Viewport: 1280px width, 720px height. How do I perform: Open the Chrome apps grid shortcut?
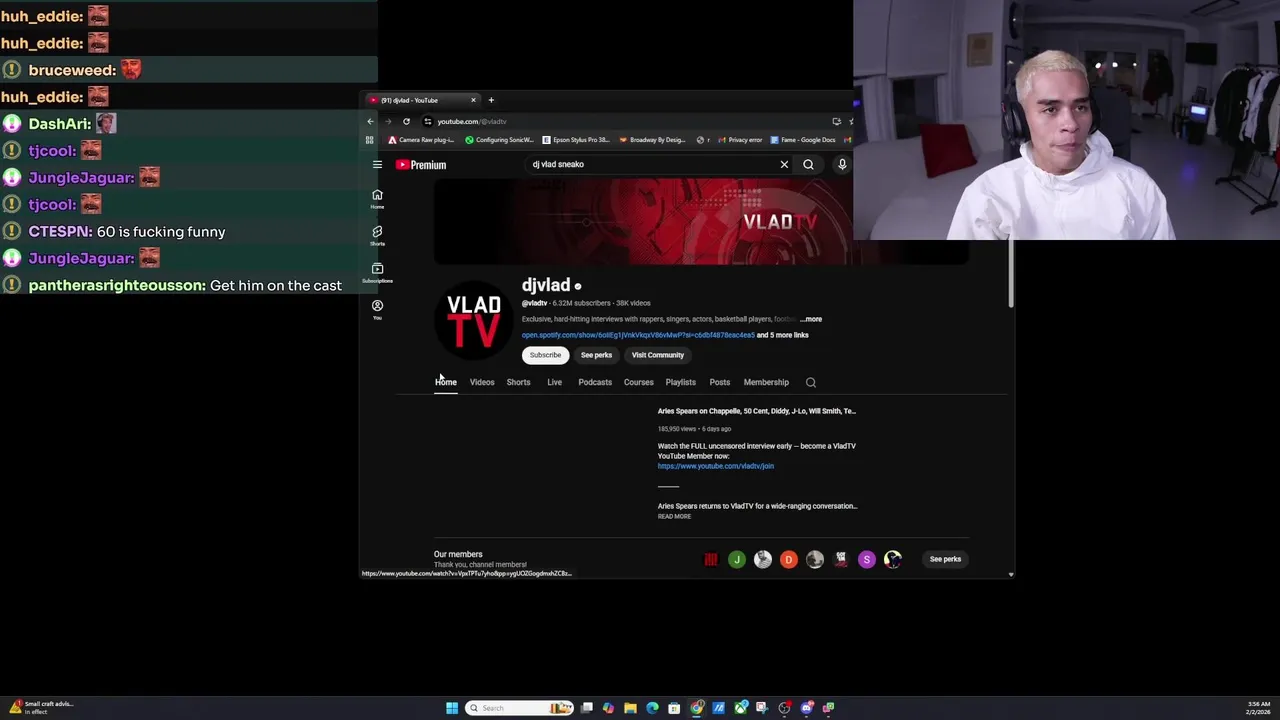tap(369, 140)
